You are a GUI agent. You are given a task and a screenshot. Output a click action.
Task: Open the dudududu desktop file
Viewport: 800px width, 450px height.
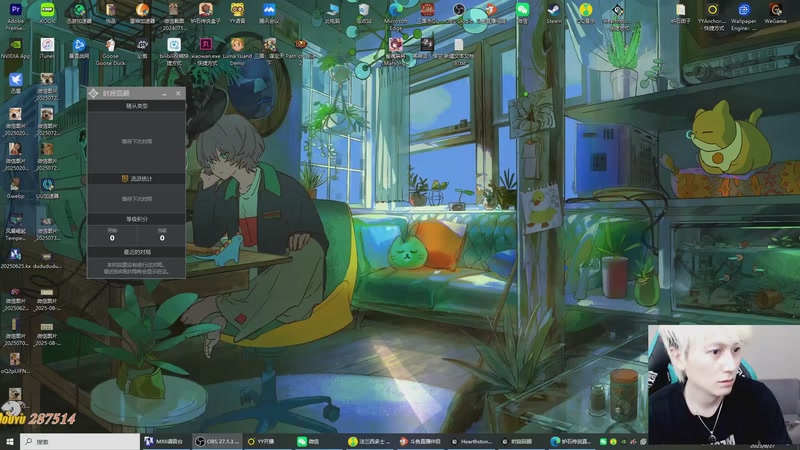pyautogui.click(x=47, y=259)
